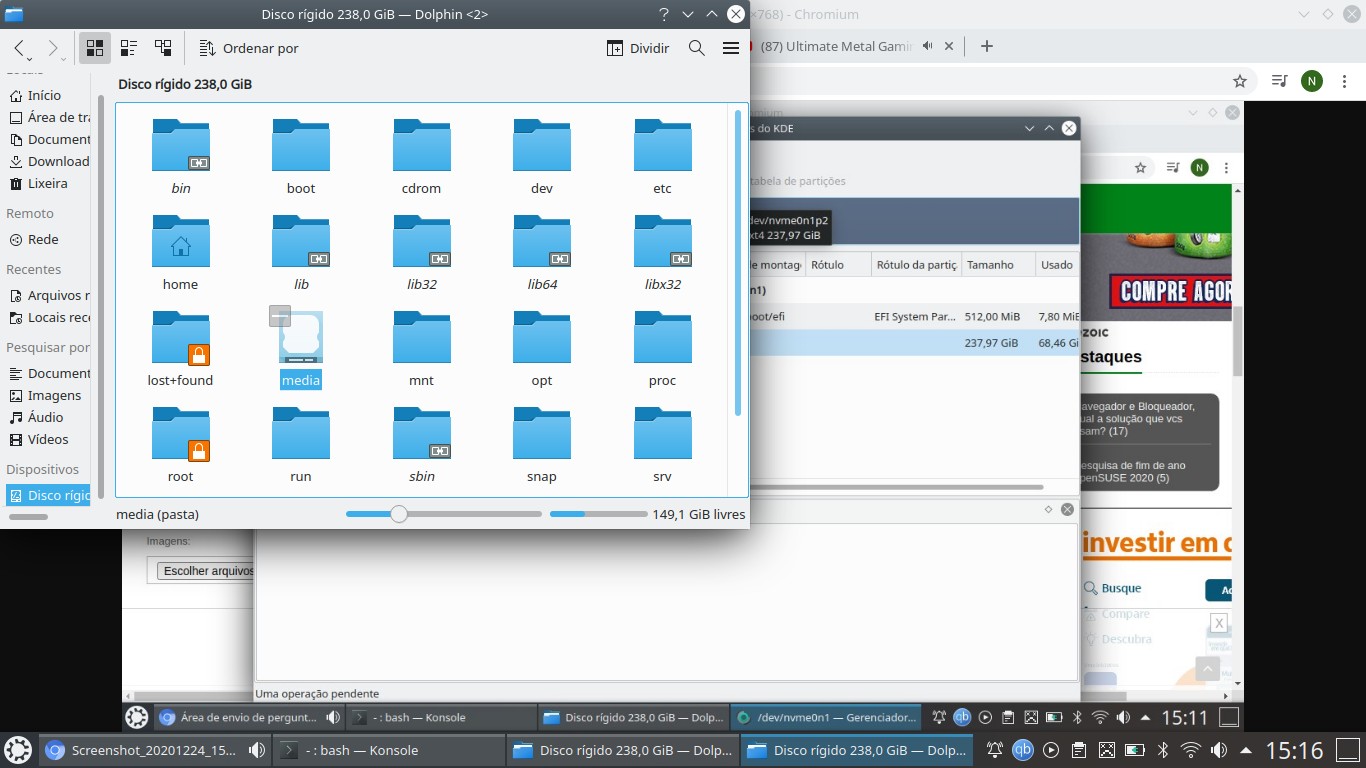Open the Ordenar por sort menu
The image size is (1366, 768).
click(x=249, y=48)
